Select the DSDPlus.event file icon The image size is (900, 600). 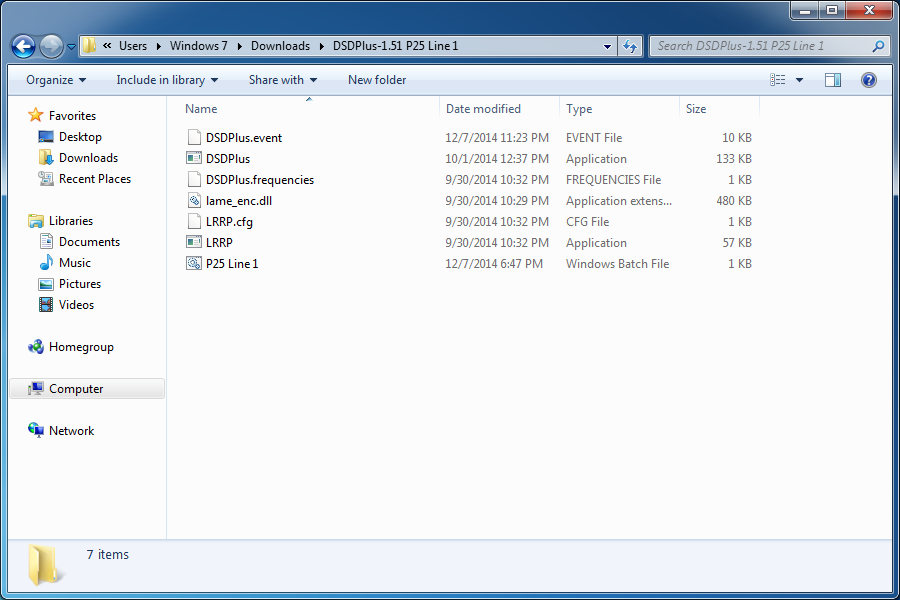tap(194, 137)
